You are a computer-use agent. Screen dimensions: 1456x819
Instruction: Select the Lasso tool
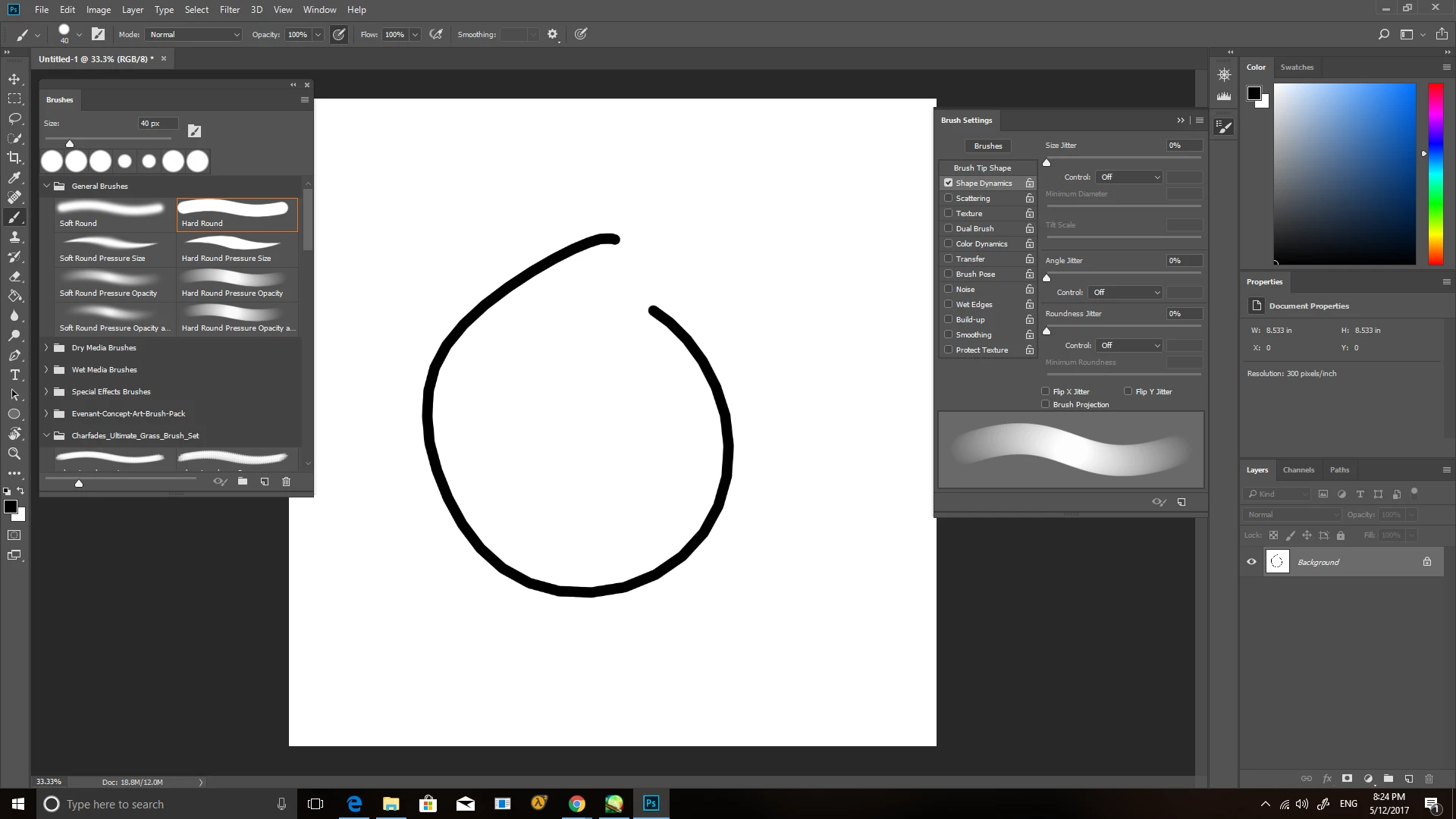14,118
